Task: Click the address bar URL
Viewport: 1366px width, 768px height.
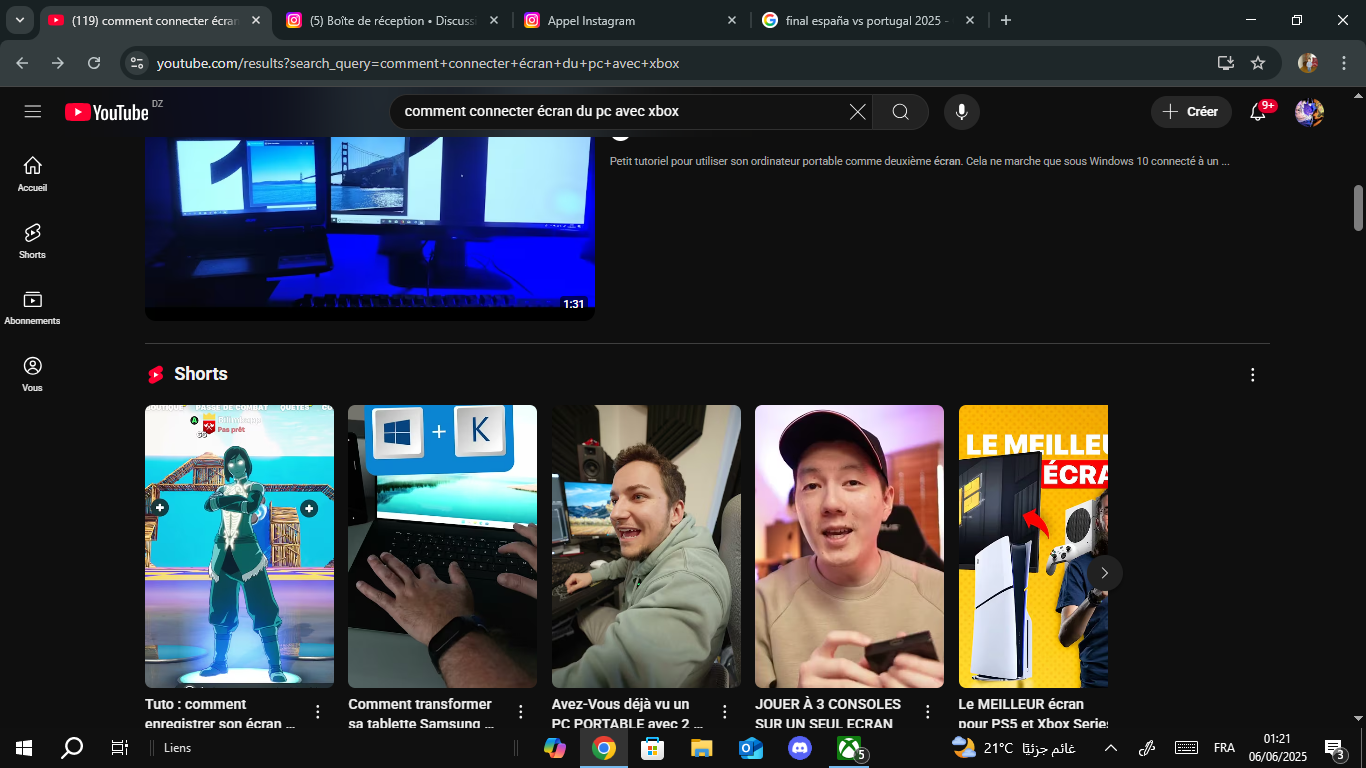Action: 418,63
